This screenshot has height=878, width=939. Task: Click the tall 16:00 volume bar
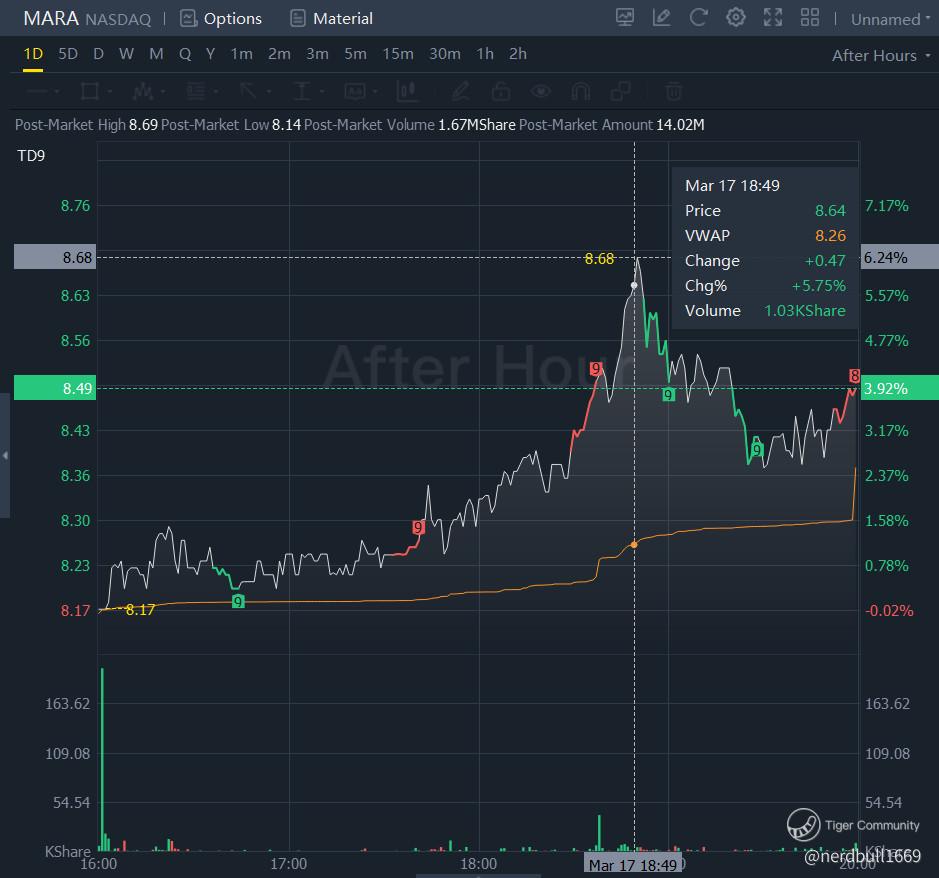(x=102, y=759)
